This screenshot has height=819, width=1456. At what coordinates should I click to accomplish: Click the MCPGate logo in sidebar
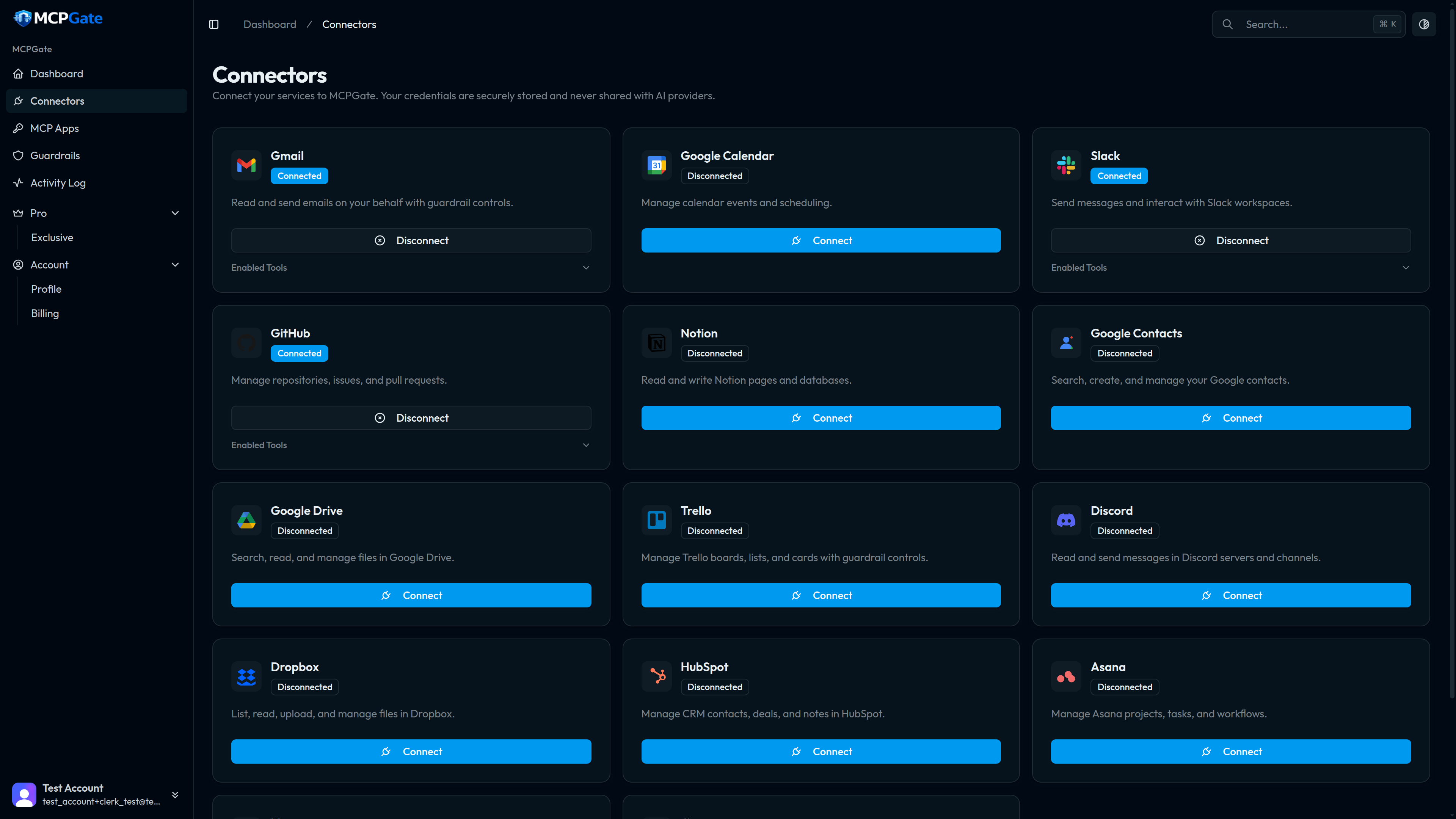(x=56, y=17)
